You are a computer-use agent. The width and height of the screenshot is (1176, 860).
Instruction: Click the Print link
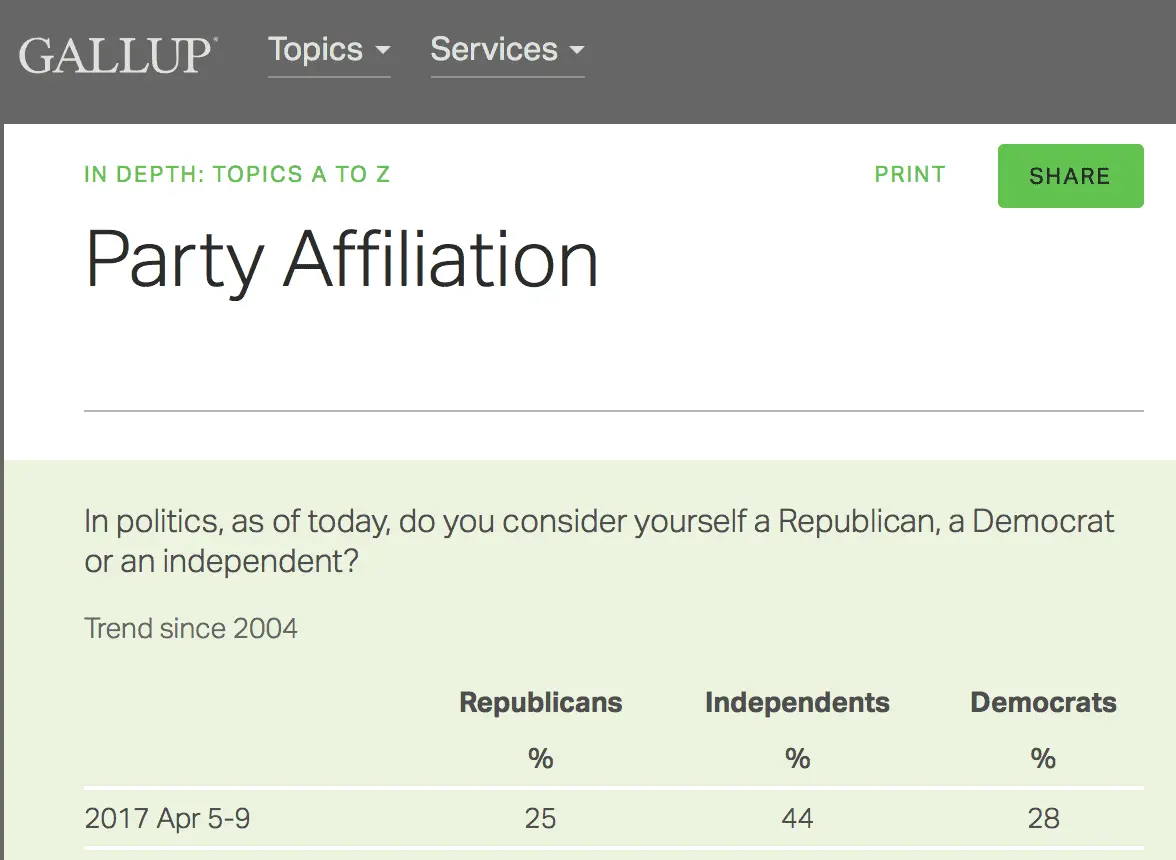click(909, 175)
